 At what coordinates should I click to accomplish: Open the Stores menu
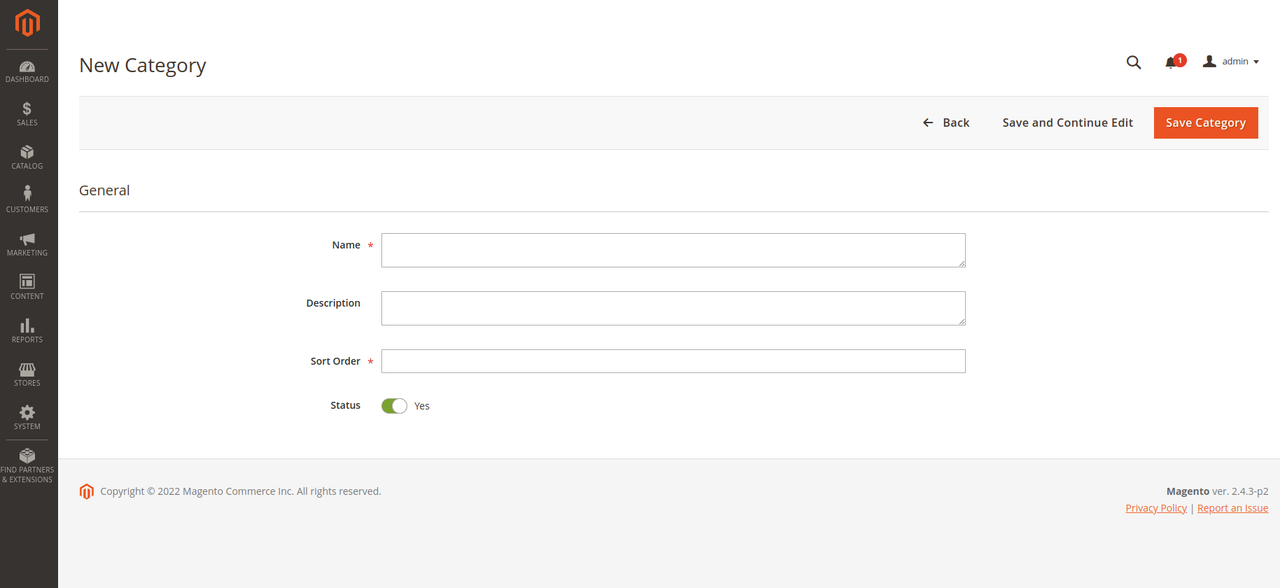click(x=26, y=372)
